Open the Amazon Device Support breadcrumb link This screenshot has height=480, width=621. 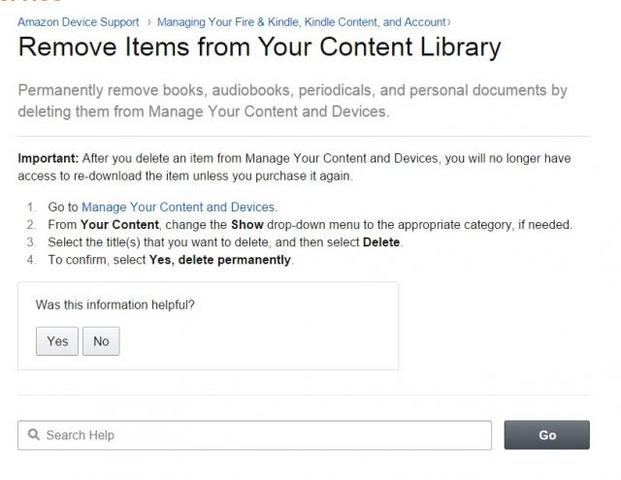(x=78, y=22)
